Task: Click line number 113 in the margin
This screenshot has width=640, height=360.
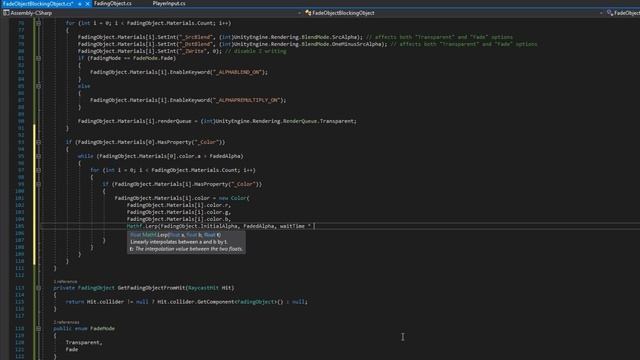Action: coord(20,288)
